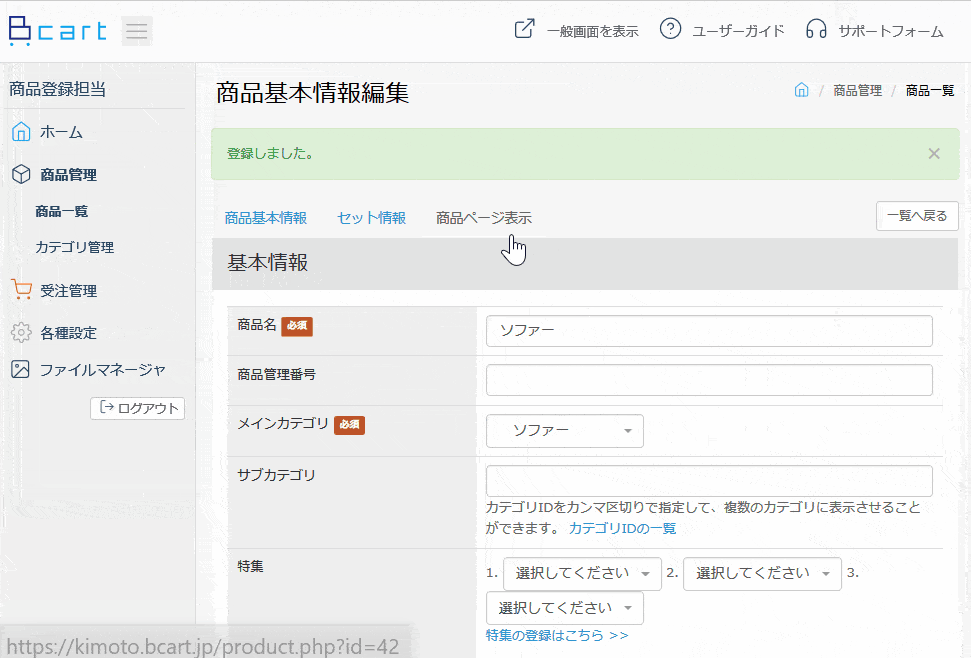
Task: Click the breadcrumb home icon
Action: pyautogui.click(x=801, y=90)
